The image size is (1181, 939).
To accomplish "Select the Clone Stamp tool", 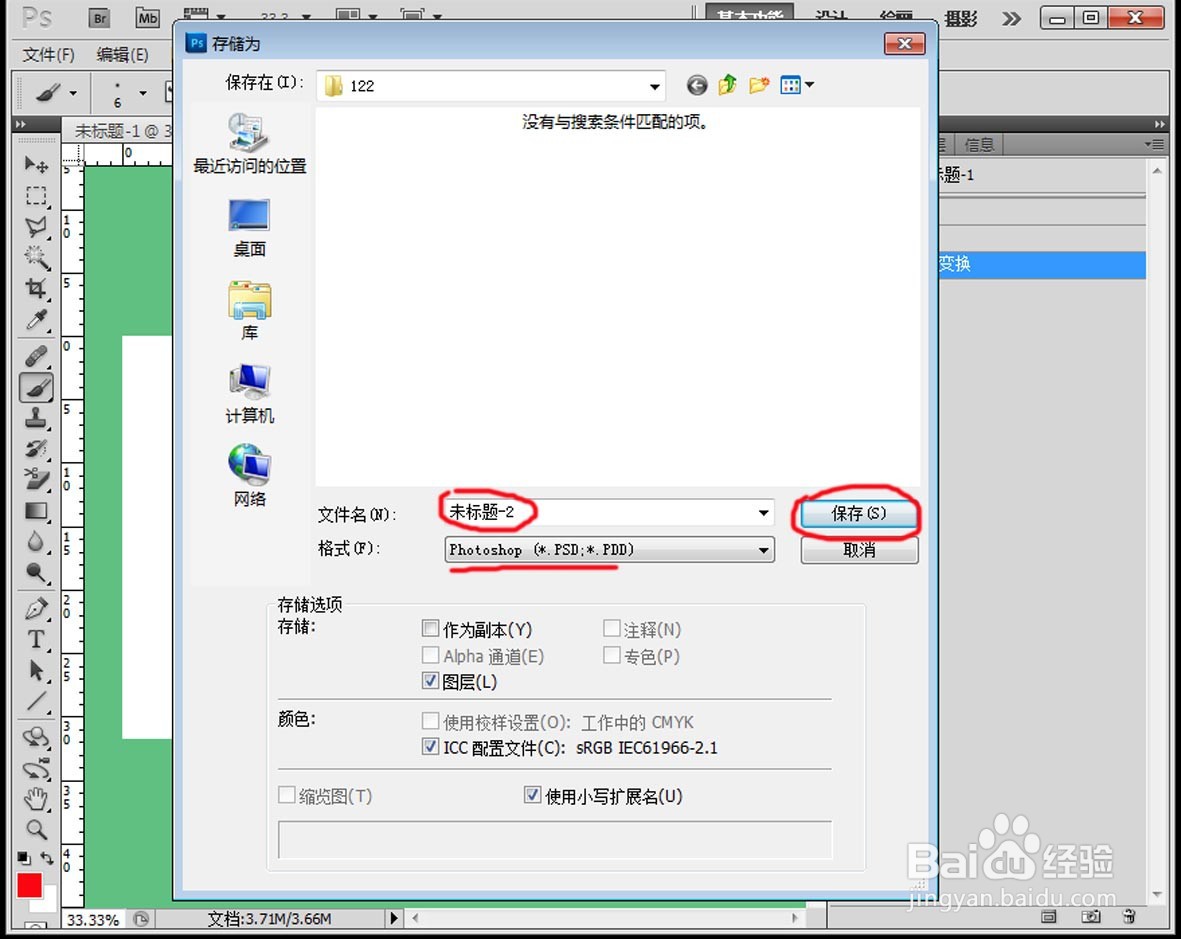I will pyautogui.click(x=36, y=416).
